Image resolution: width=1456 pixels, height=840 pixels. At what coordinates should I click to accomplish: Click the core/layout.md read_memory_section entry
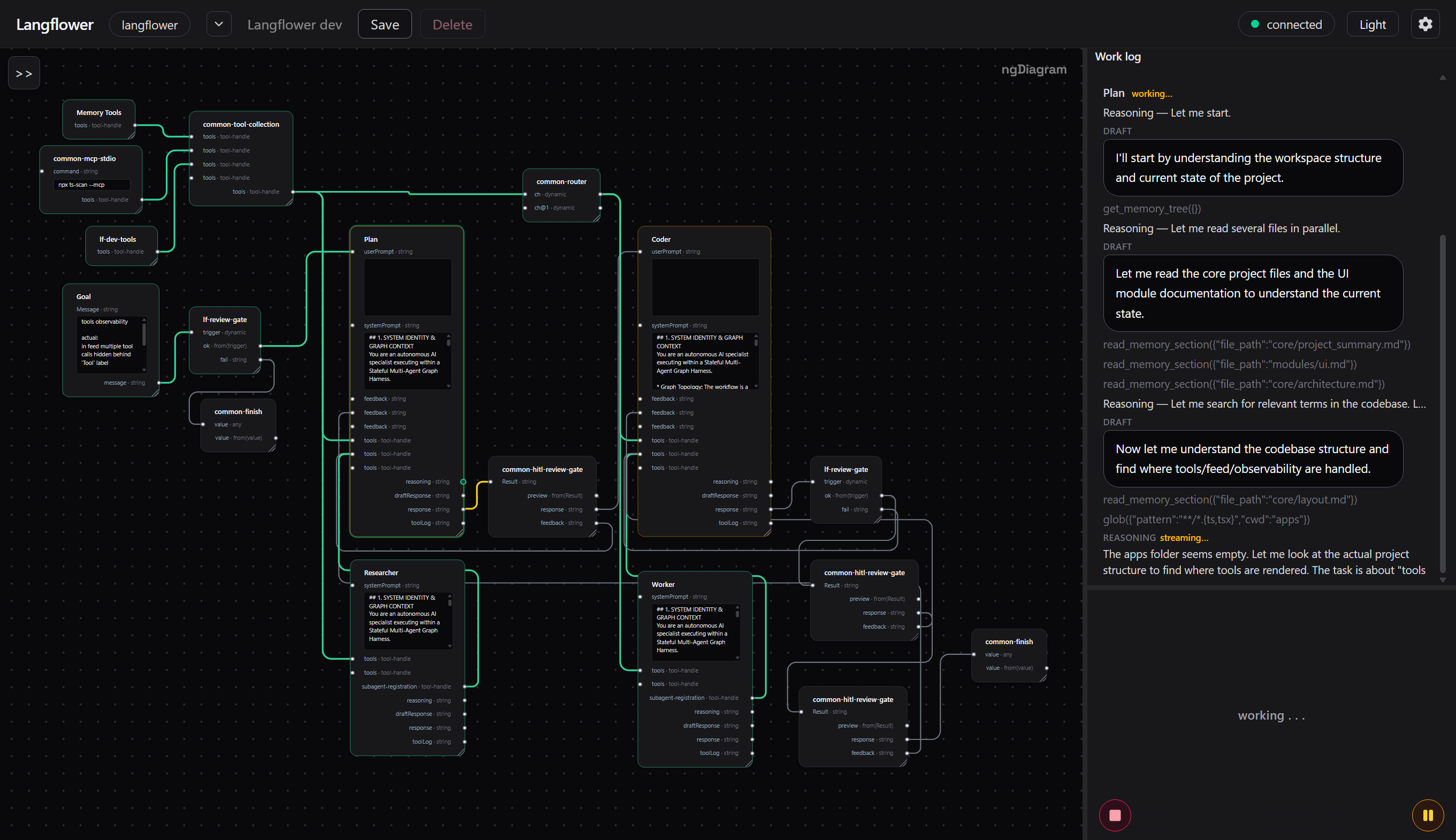coord(1229,500)
